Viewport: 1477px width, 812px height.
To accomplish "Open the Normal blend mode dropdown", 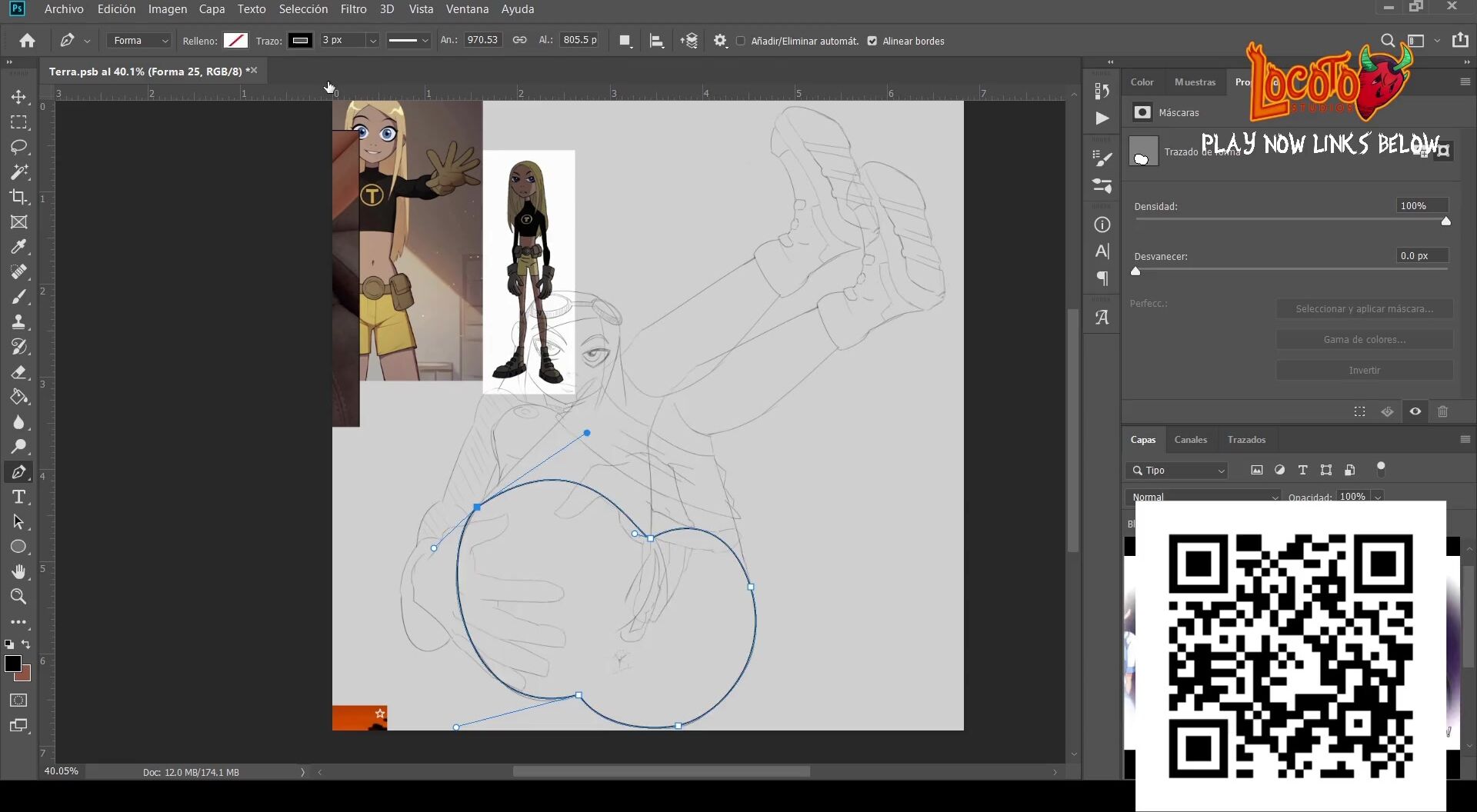I will (1204, 497).
